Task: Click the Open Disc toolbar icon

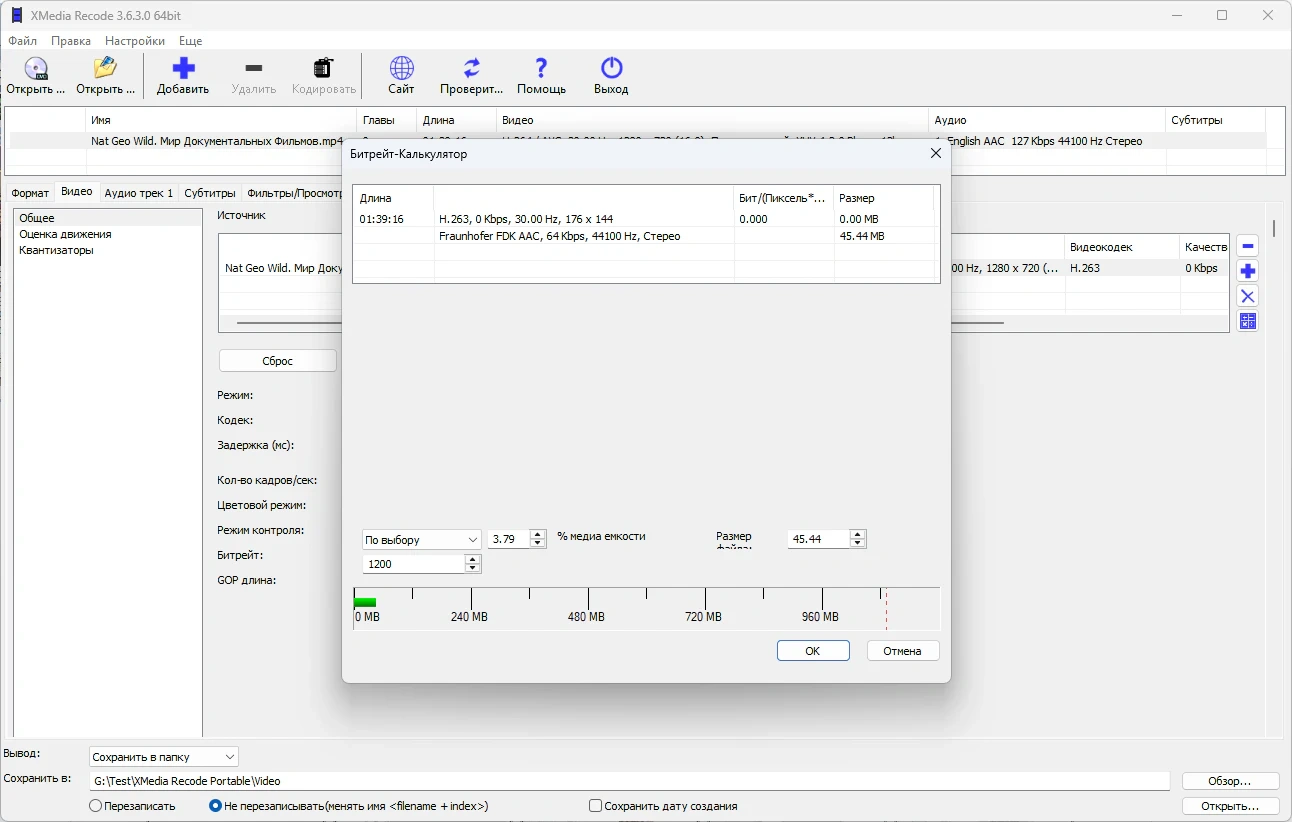Action: (36, 68)
